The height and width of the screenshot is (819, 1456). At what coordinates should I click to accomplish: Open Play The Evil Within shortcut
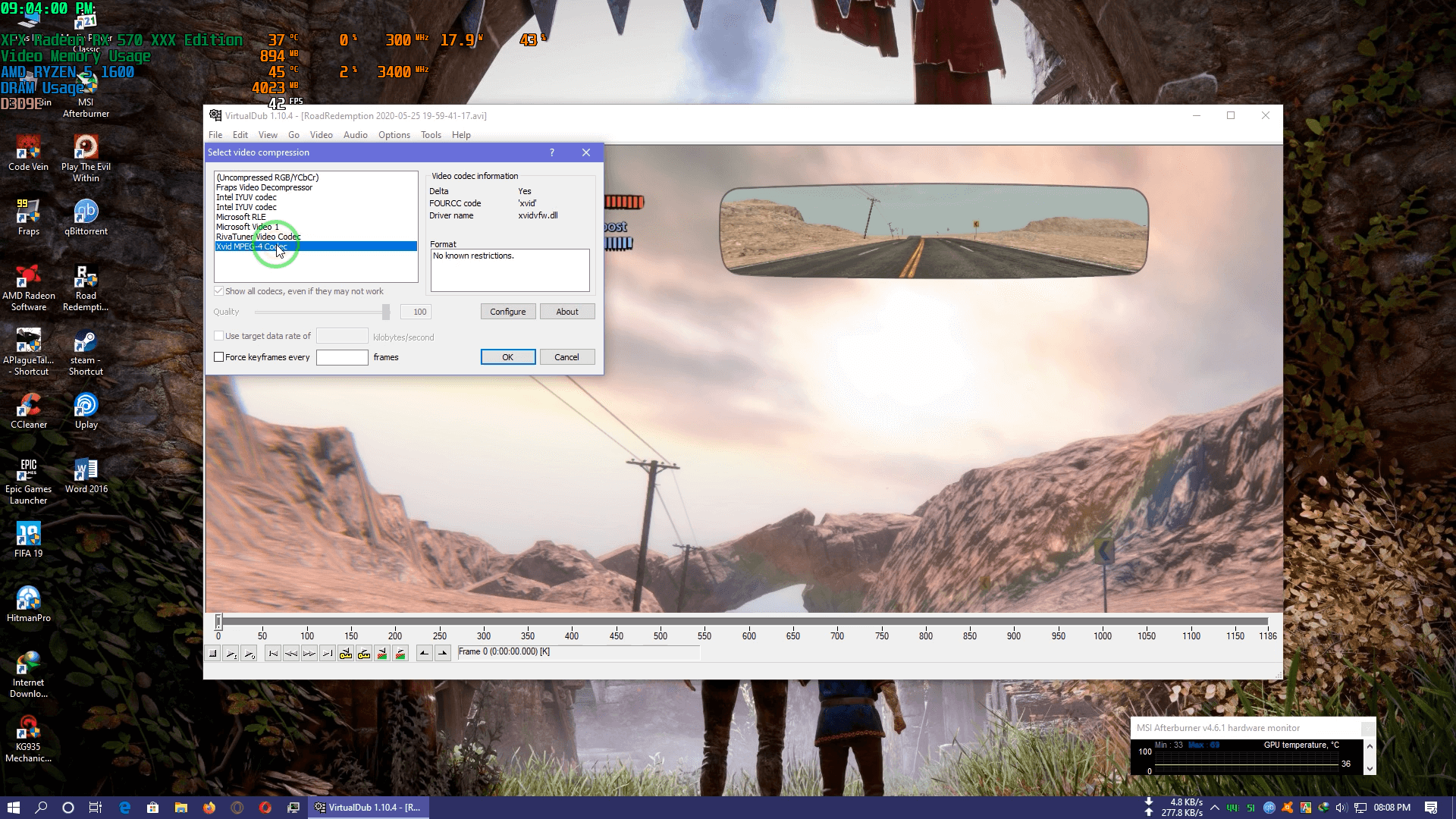(x=86, y=158)
